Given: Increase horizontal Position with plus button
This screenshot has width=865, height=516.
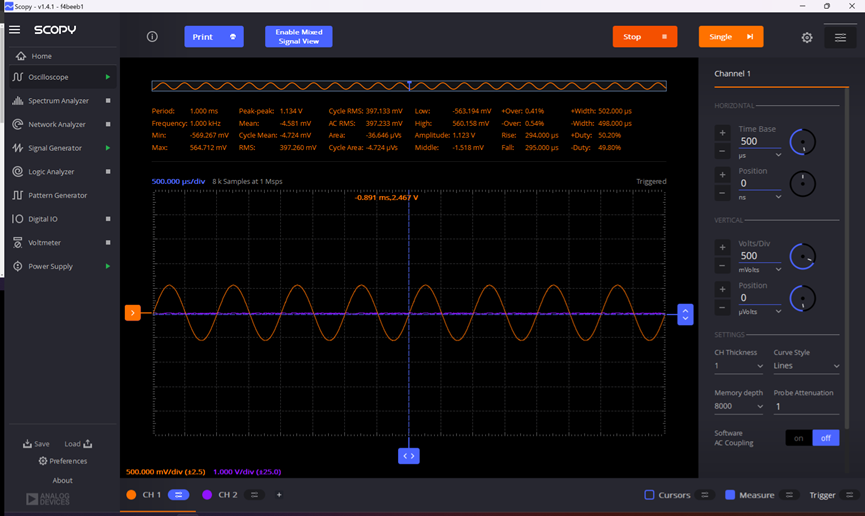Looking at the screenshot, I should [722, 174].
